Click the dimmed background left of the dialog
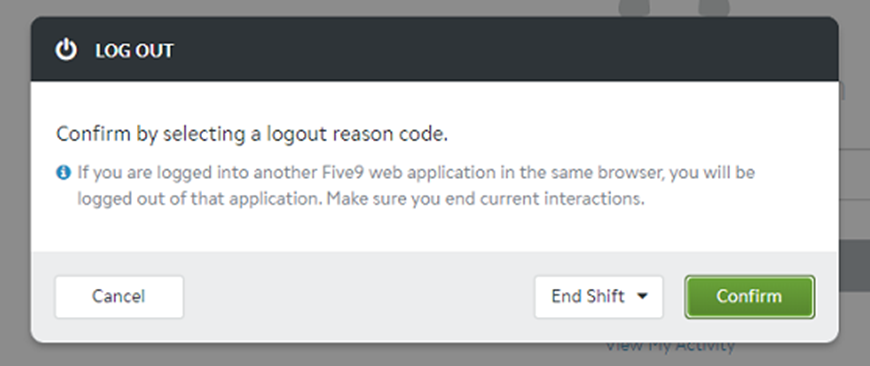 (x=15, y=183)
